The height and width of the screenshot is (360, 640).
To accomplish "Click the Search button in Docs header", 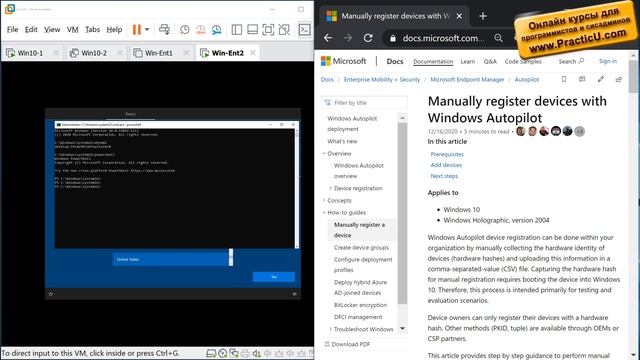I will (x=571, y=61).
